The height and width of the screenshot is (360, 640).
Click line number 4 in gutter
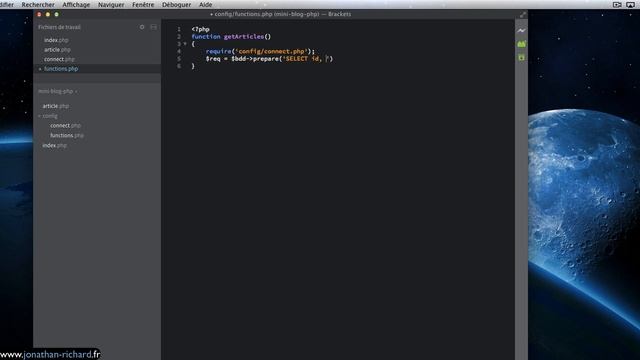click(x=179, y=51)
